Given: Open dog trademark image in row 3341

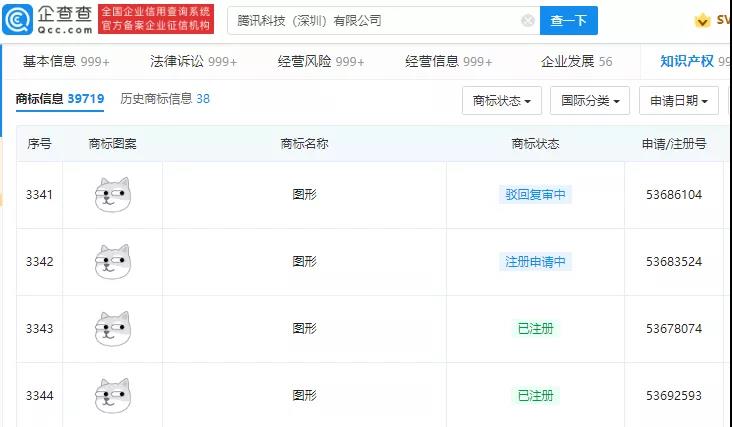Looking at the screenshot, I should (x=113, y=195).
